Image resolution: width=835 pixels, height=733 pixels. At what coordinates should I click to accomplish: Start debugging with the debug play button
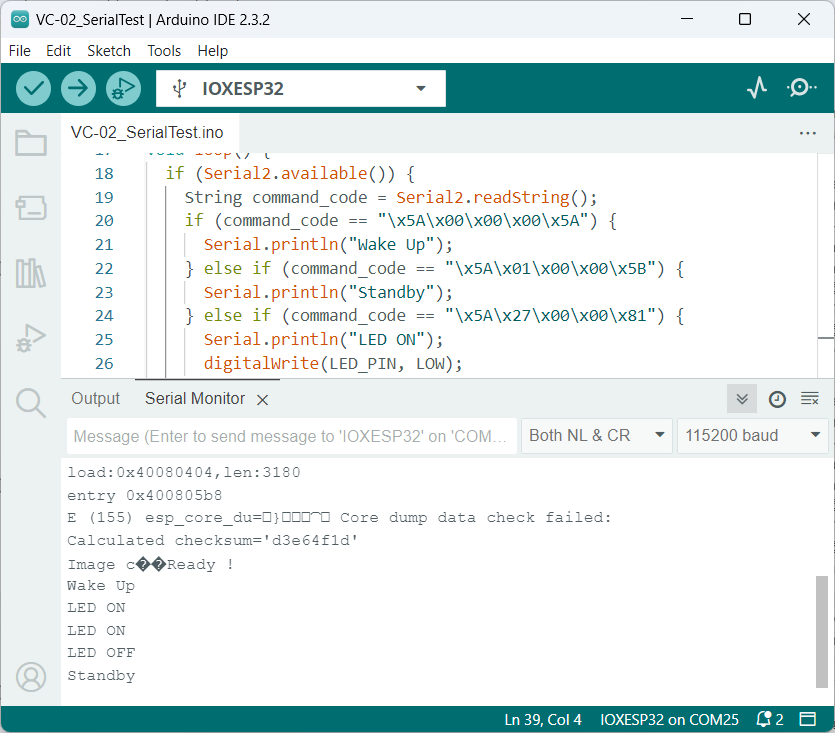(124, 88)
